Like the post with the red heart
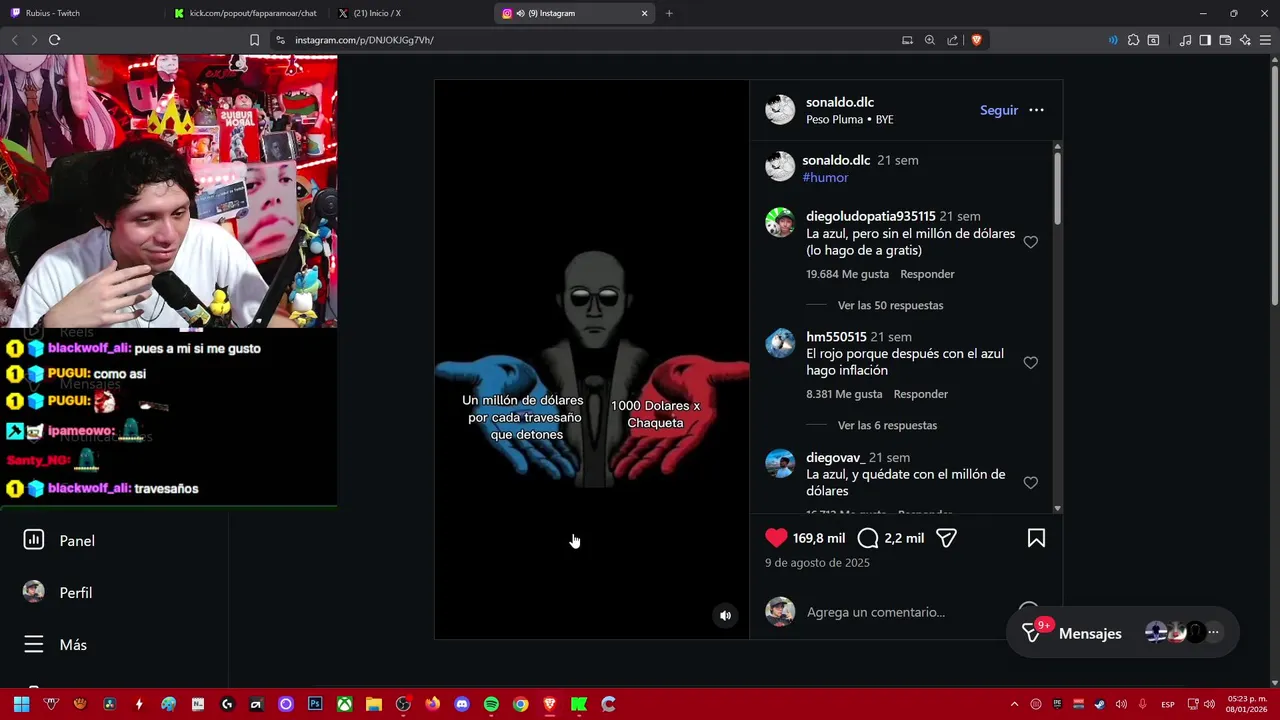Viewport: 1280px width, 720px height. pos(776,538)
